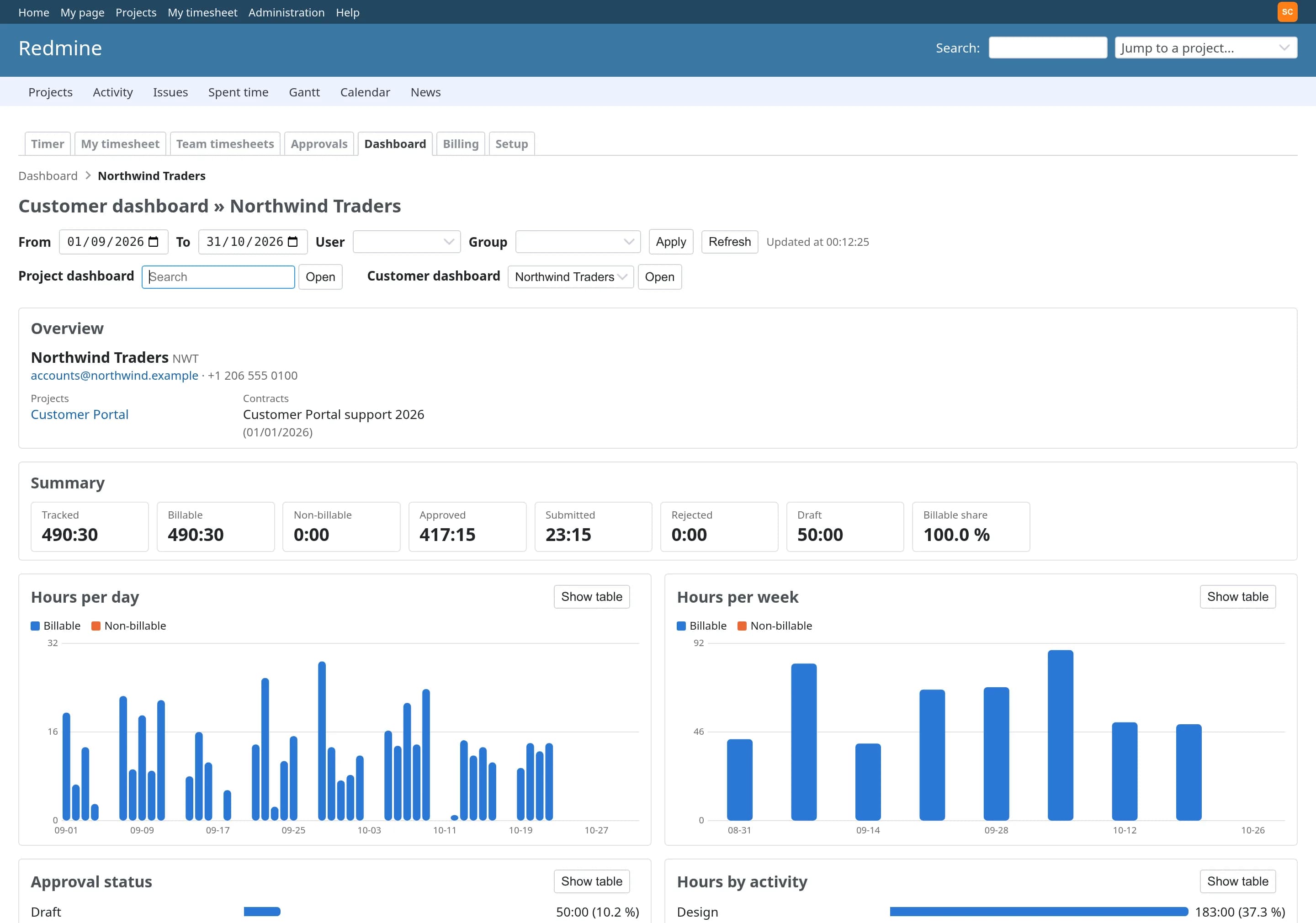The height and width of the screenshot is (923, 1316).
Task: Toggle Billable legend in Hours per week
Action: click(x=701, y=626)
